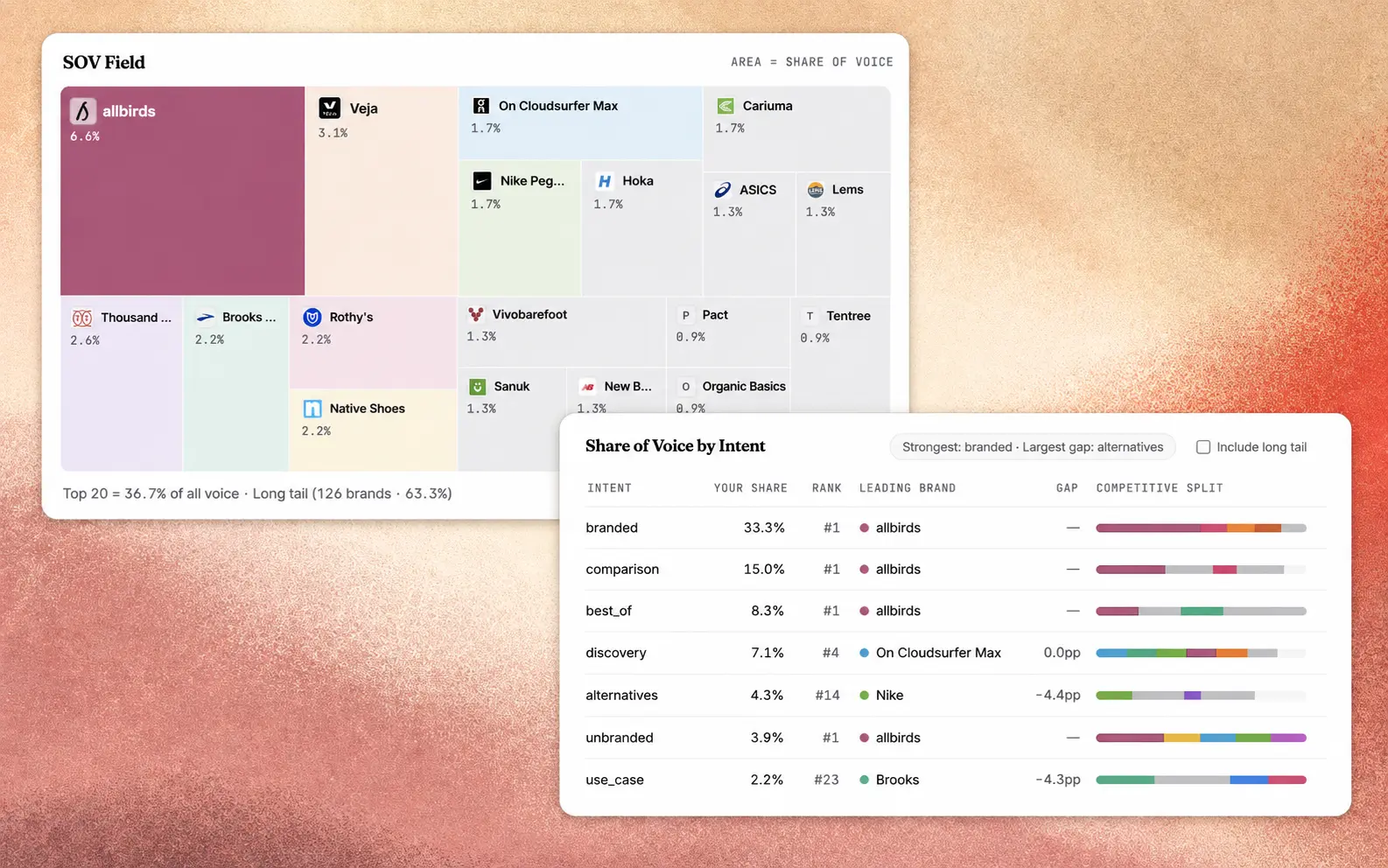
Task: Click the -4.3pp gap value
Action: coord(1058,780)
